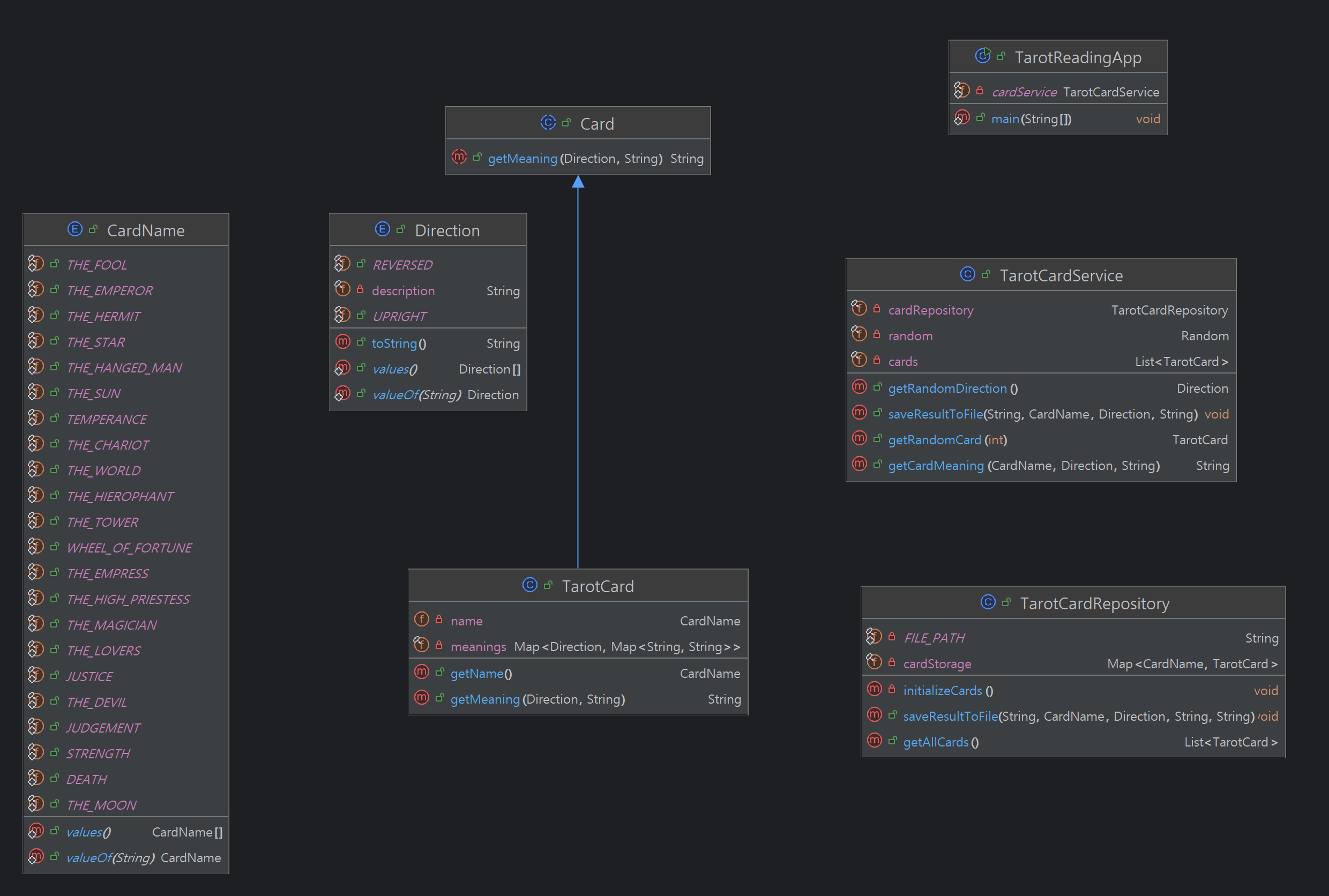Click the class icon next to Card title
The width and height of the screenshot is (1329, 896).
click(548, 123)
